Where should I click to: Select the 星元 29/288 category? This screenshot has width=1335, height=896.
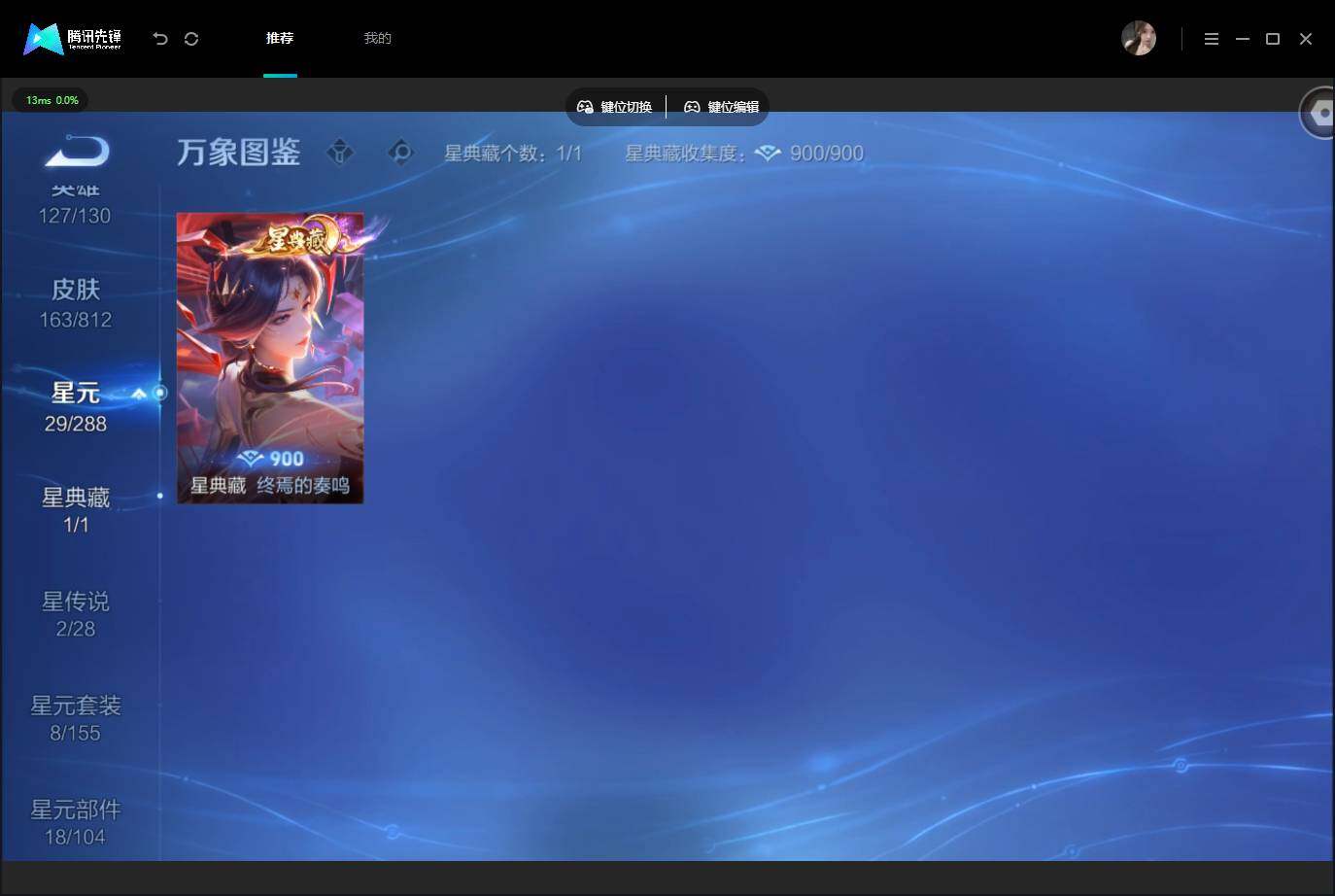point(76,407)
